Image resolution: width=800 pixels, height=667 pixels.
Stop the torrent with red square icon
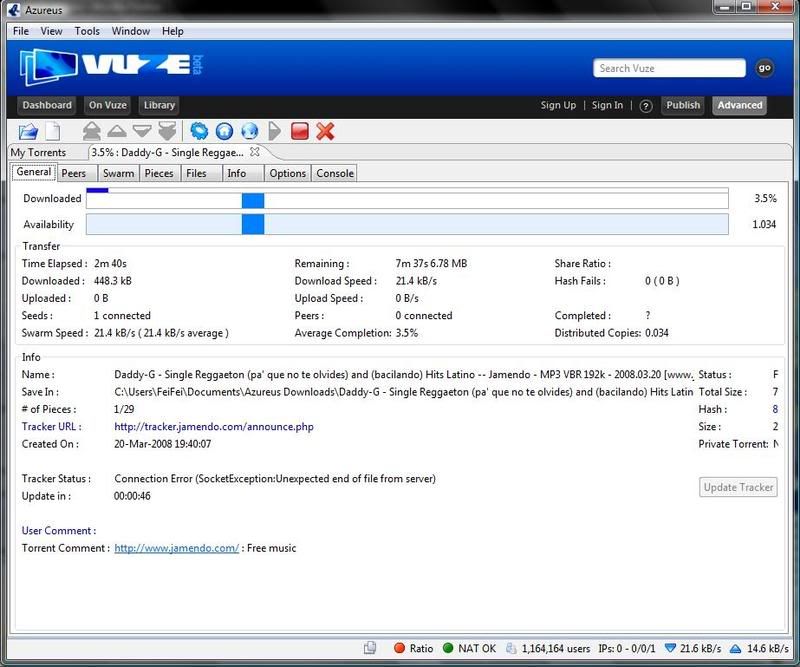pos(299,131)
